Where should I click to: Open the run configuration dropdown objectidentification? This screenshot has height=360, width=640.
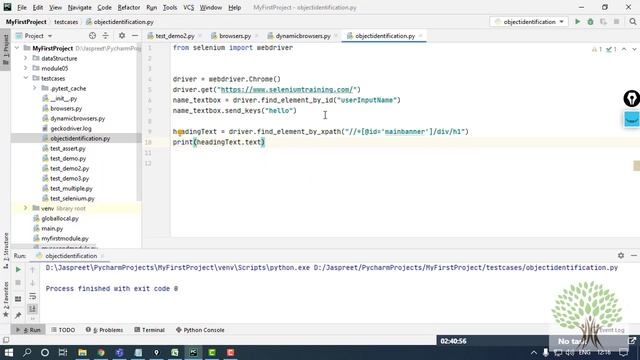529,22
